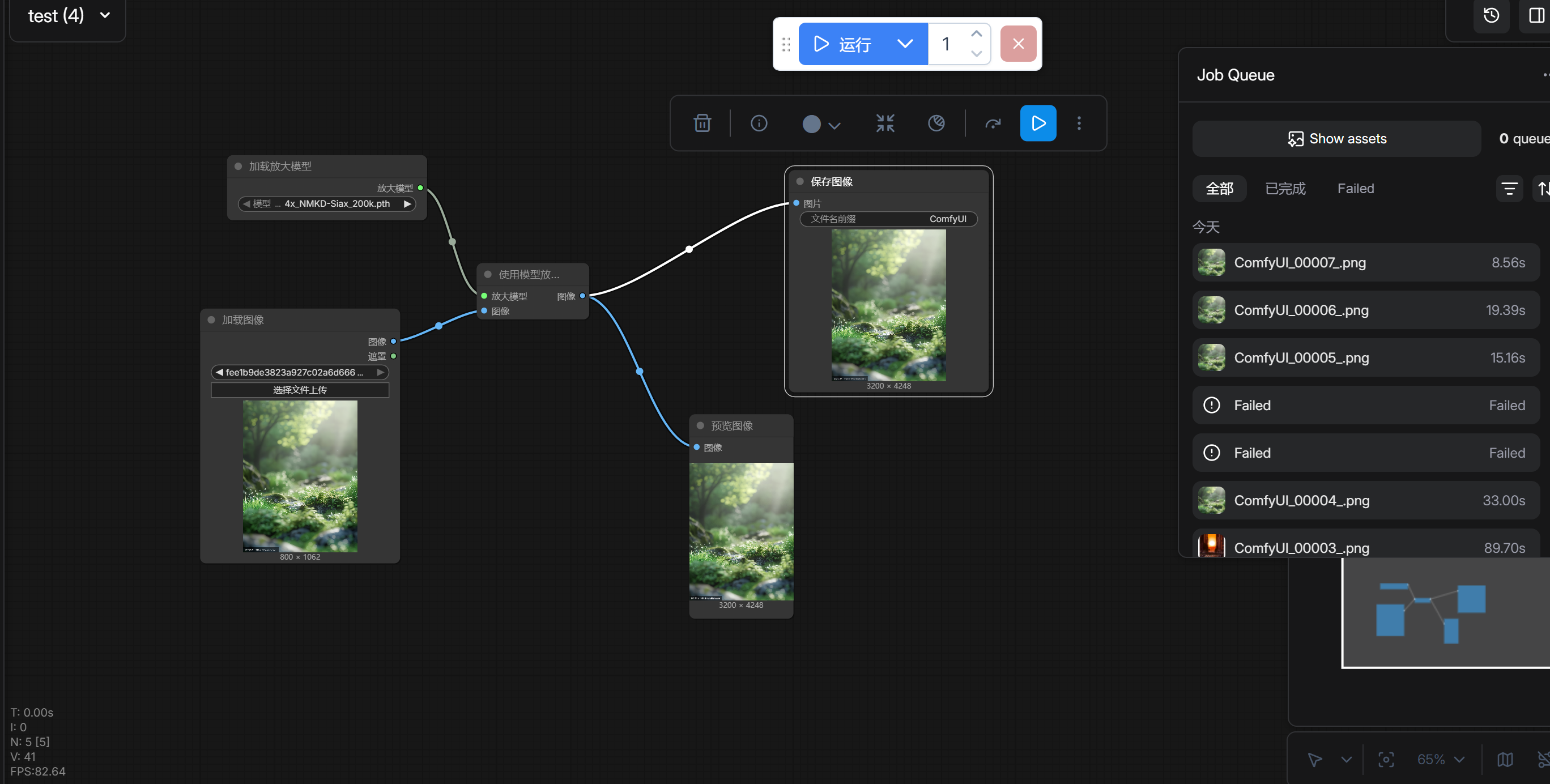Image resolution: width=1550 pixels, height=784 pixels.
Task: Toggle collapse dot on 保存图像 node
Action: (x=800, y=182)
